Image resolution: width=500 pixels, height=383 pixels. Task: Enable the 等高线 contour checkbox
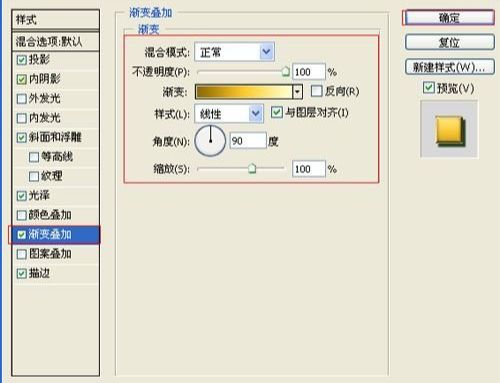tap(34, 157)
